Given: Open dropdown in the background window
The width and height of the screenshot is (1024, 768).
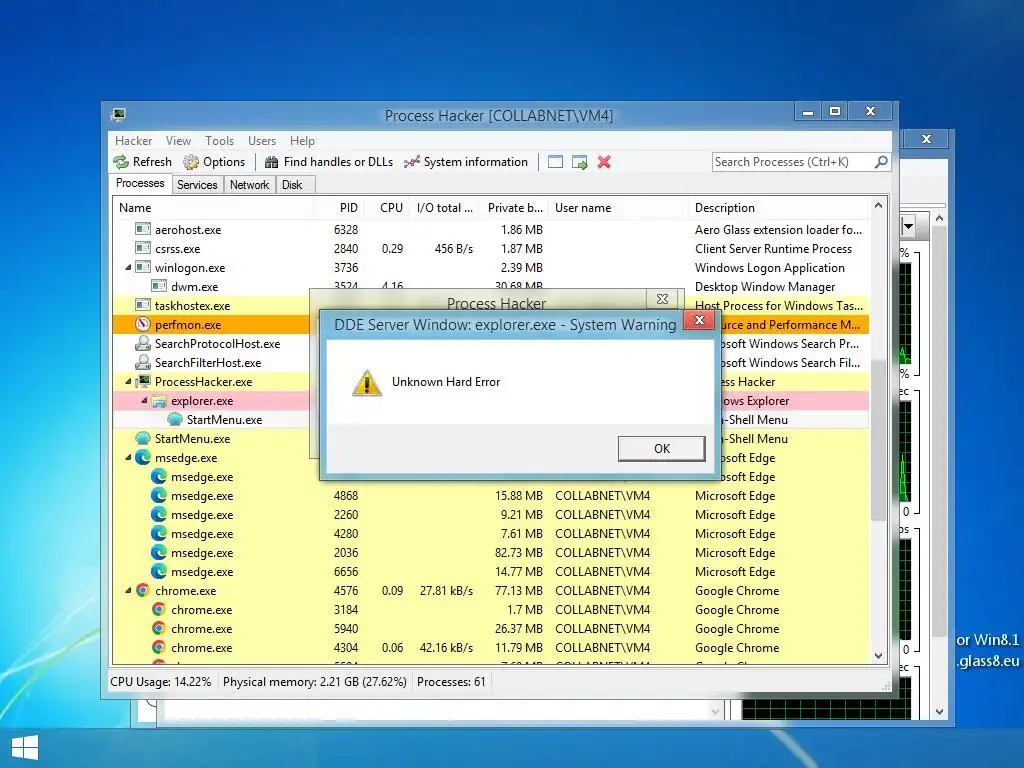Looking at the screenshot, I should point(908,227).
